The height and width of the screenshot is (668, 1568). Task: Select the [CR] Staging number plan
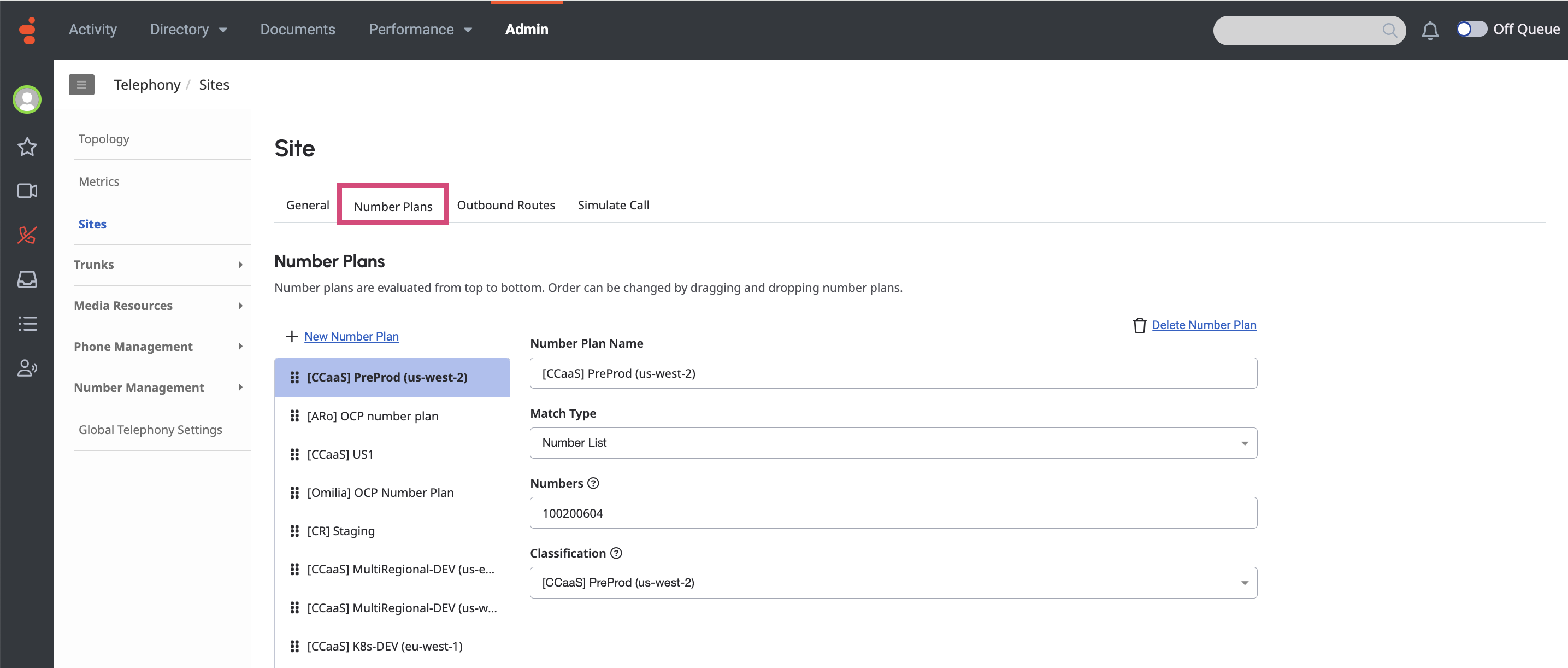click(x=340, y=531)
